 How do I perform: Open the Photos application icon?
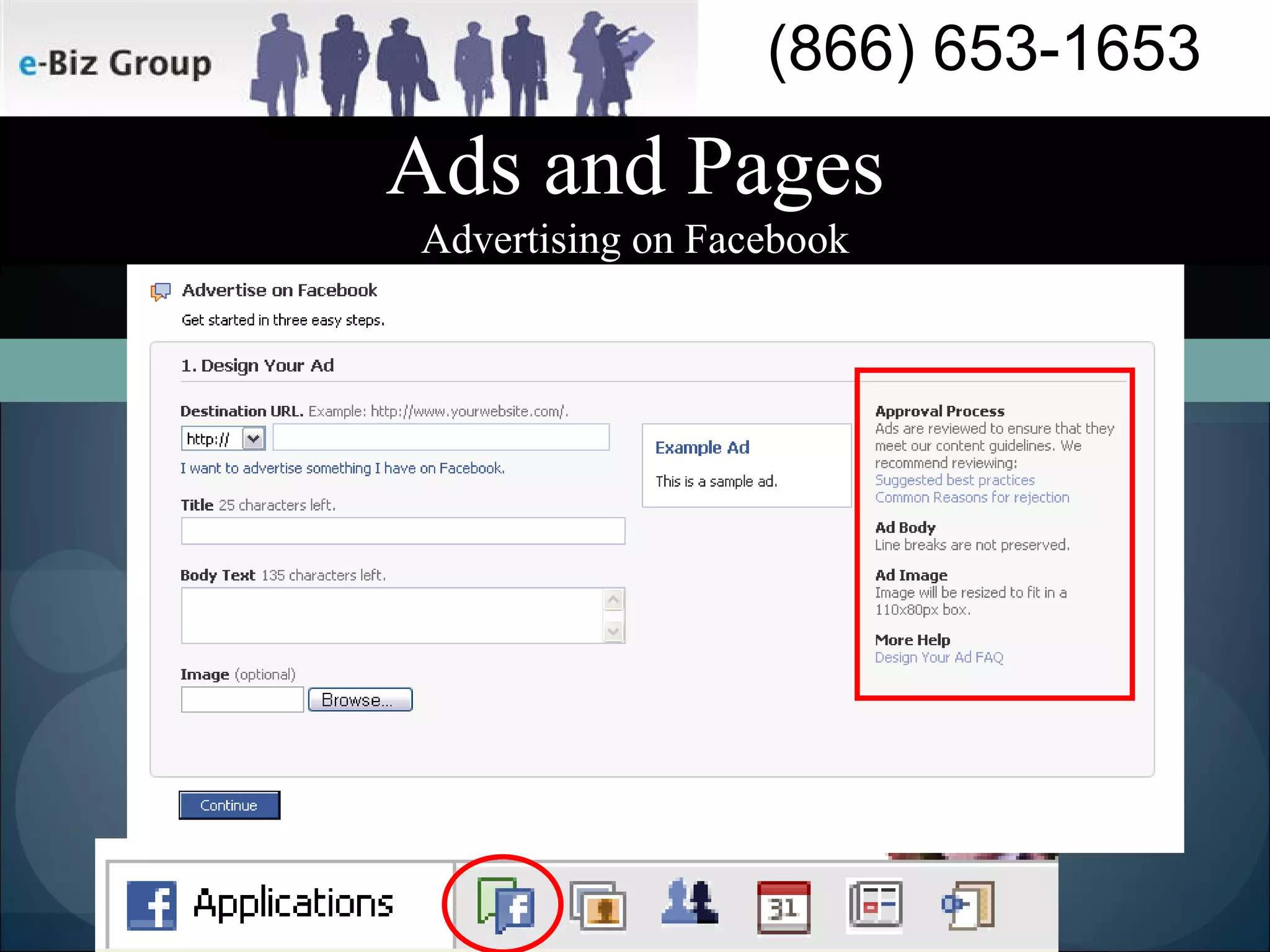coord(598,906)
